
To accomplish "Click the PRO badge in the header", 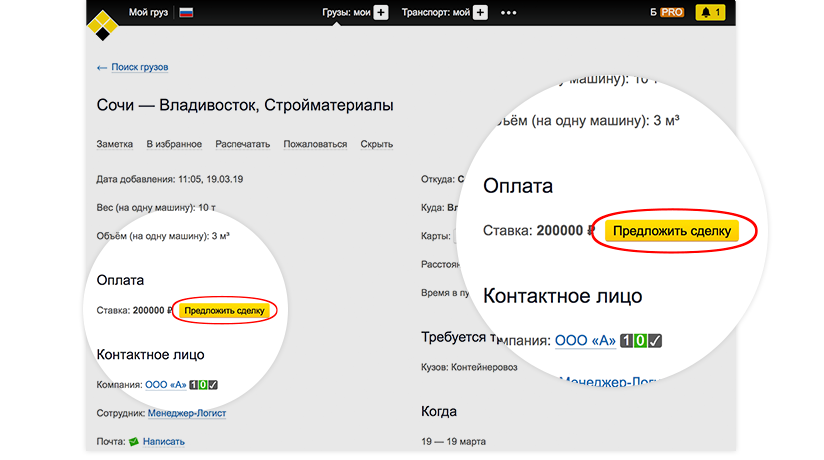I will point(672,13).
